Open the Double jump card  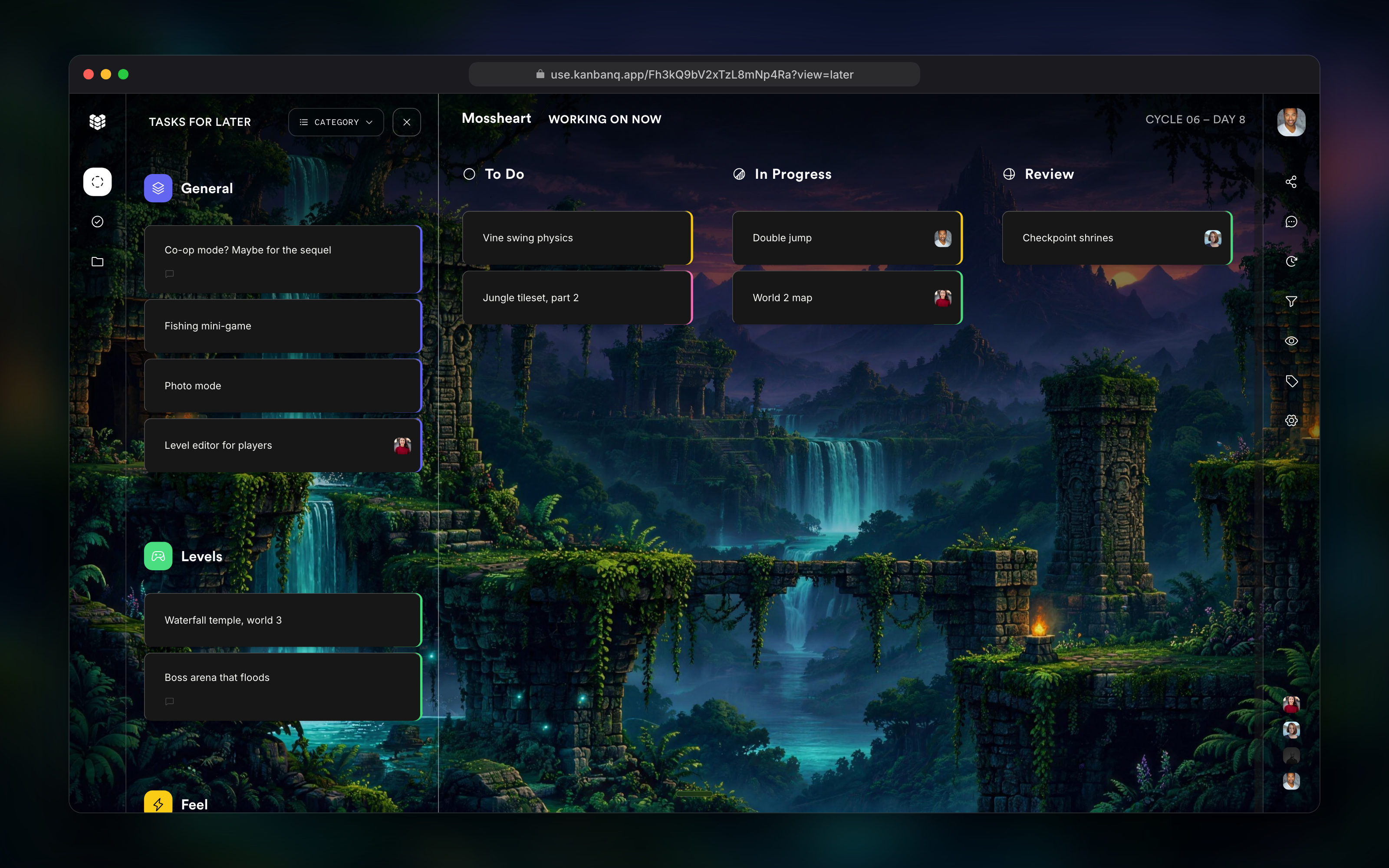tap(847, 238)
